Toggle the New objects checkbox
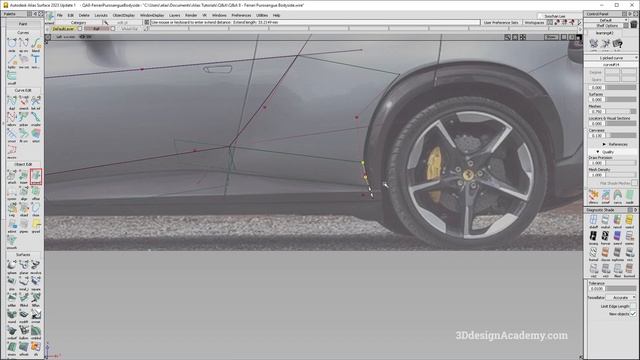Viewport: 640px width, 360px height. pos(633,314)
